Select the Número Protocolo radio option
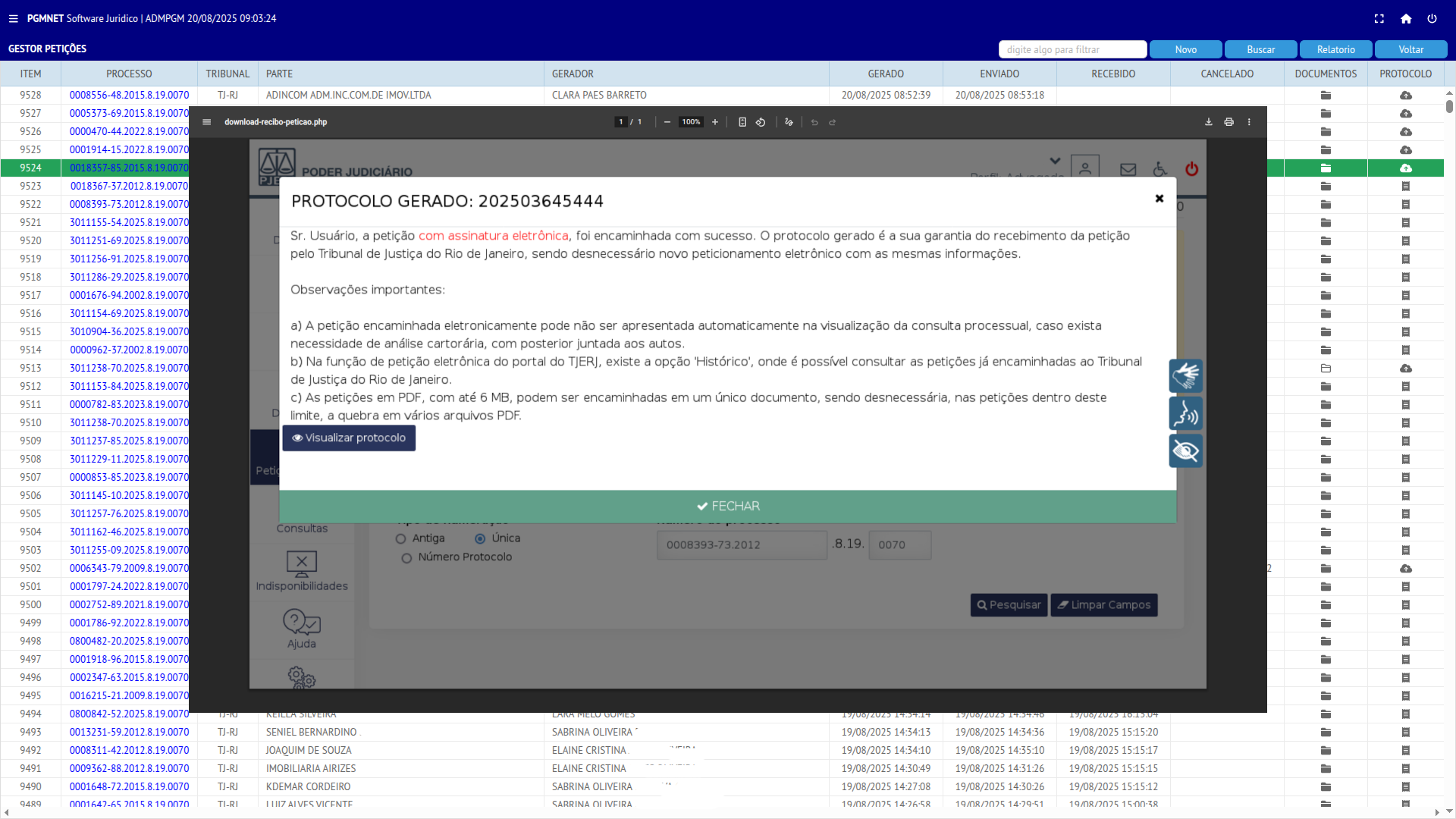Viewport: 1456px width, 819px height. [407, 558]
